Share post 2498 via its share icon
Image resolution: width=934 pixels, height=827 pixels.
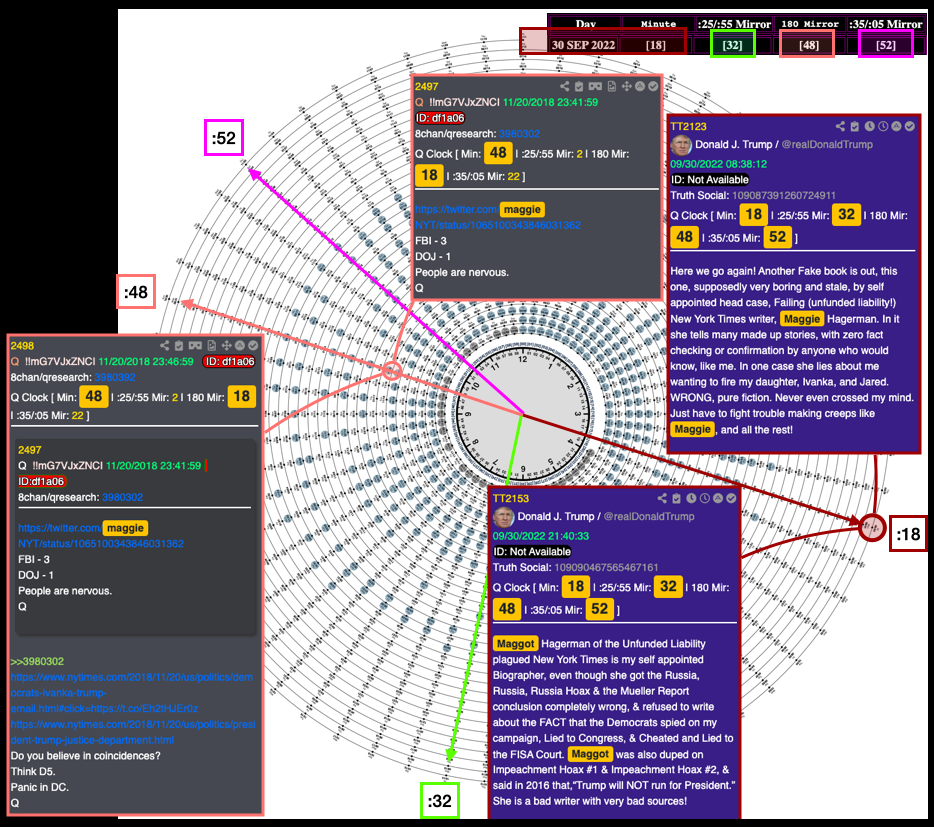tap(164, 345)
